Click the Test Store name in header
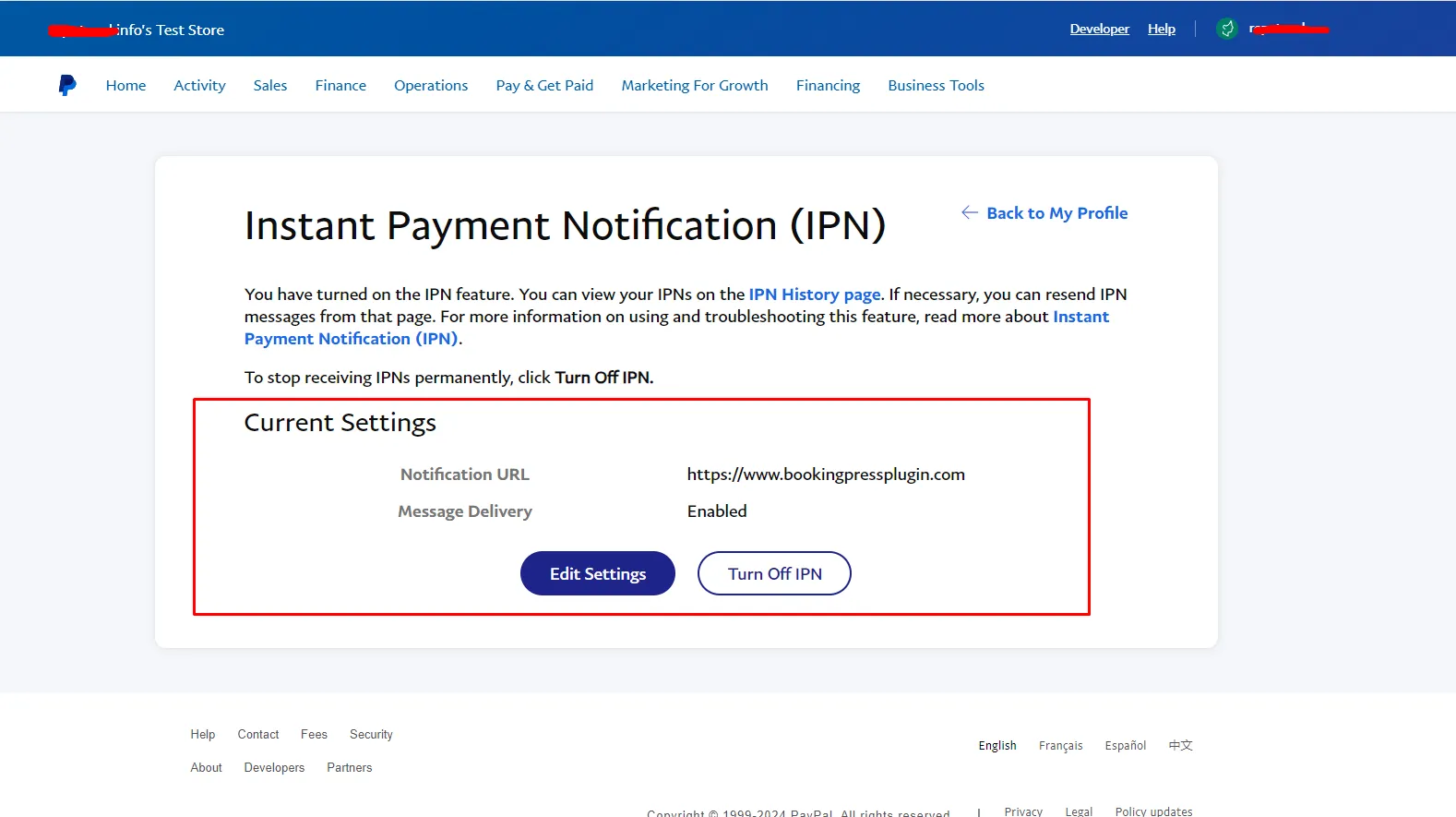The width and height of the screenshot is (1456, 817). [137, 30]
